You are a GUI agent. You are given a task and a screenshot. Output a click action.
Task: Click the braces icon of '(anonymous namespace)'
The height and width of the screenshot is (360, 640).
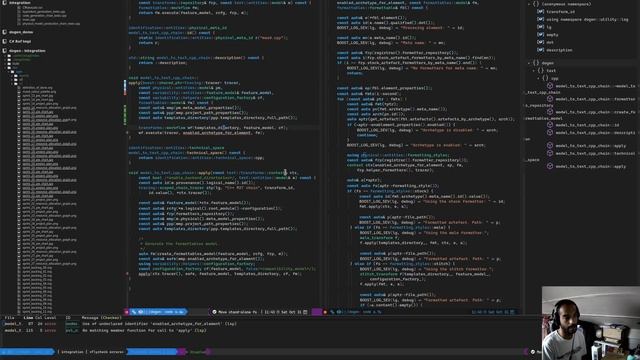tap(536, 4)
